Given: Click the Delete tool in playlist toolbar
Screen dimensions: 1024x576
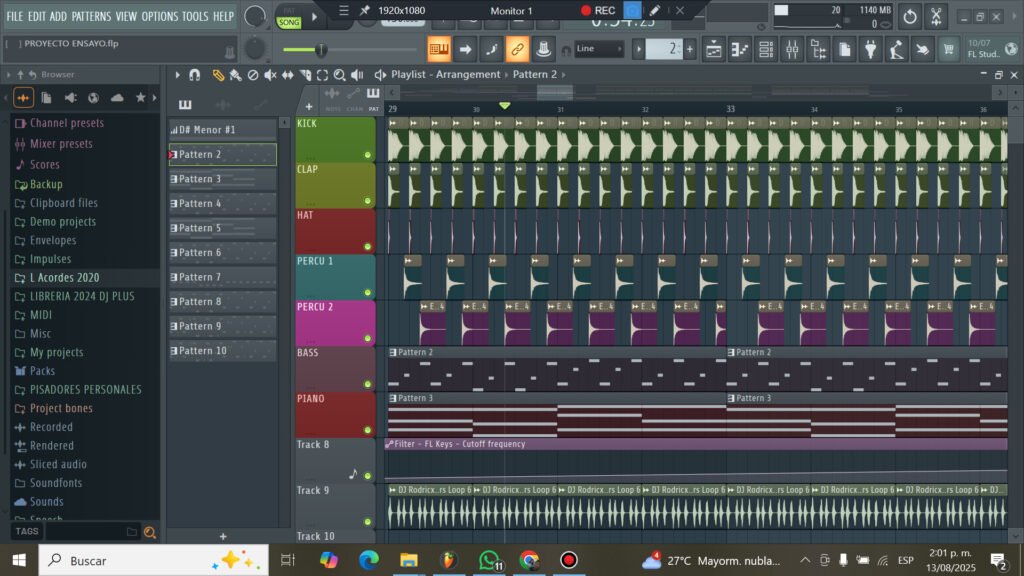Looking at the screenshot, I should (253, 75).
